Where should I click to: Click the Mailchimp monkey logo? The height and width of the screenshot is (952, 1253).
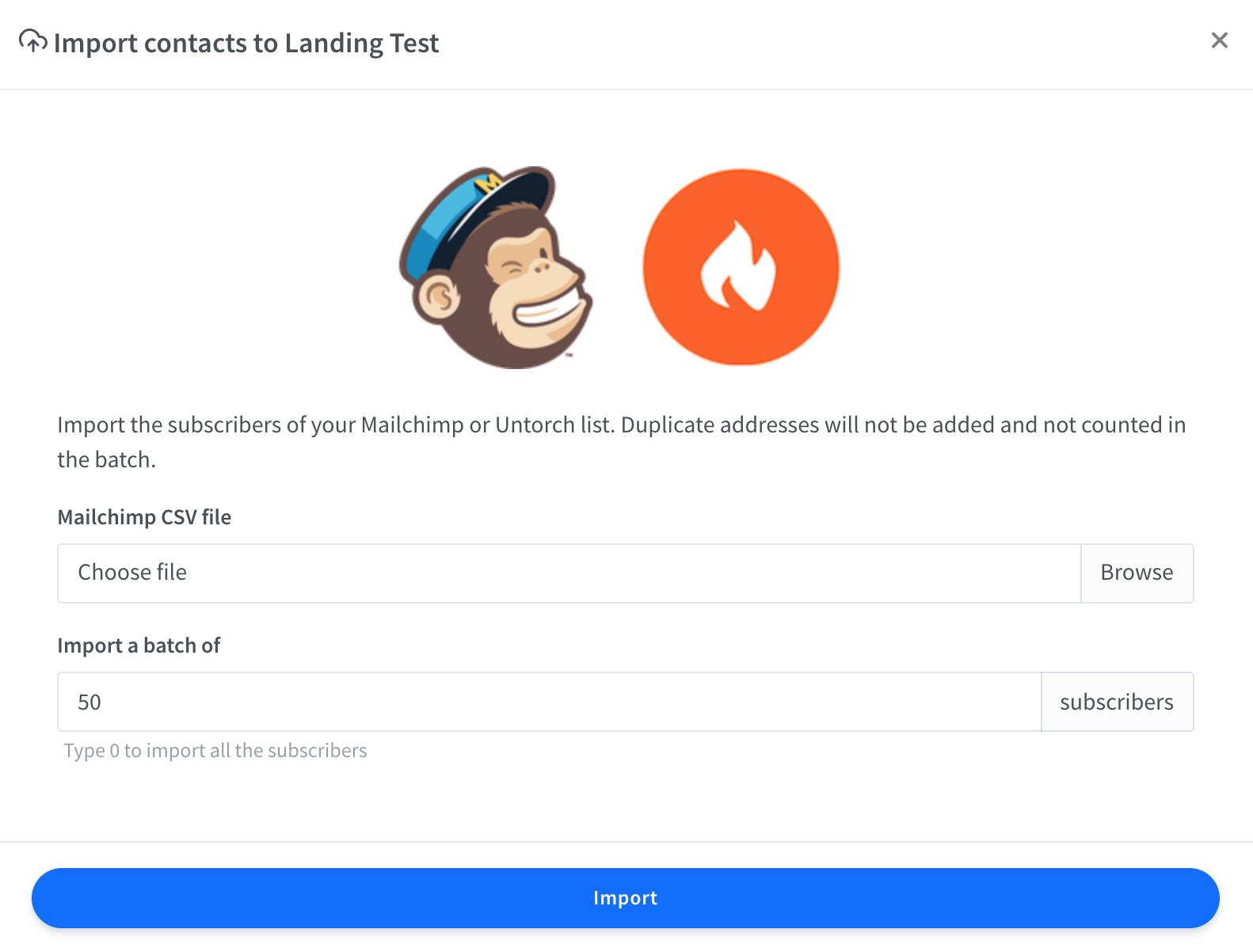[x=496, y=268]
